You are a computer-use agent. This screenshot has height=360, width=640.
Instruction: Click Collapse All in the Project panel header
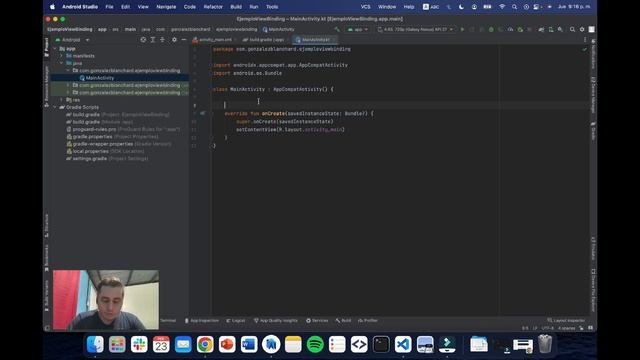[162, 40]
